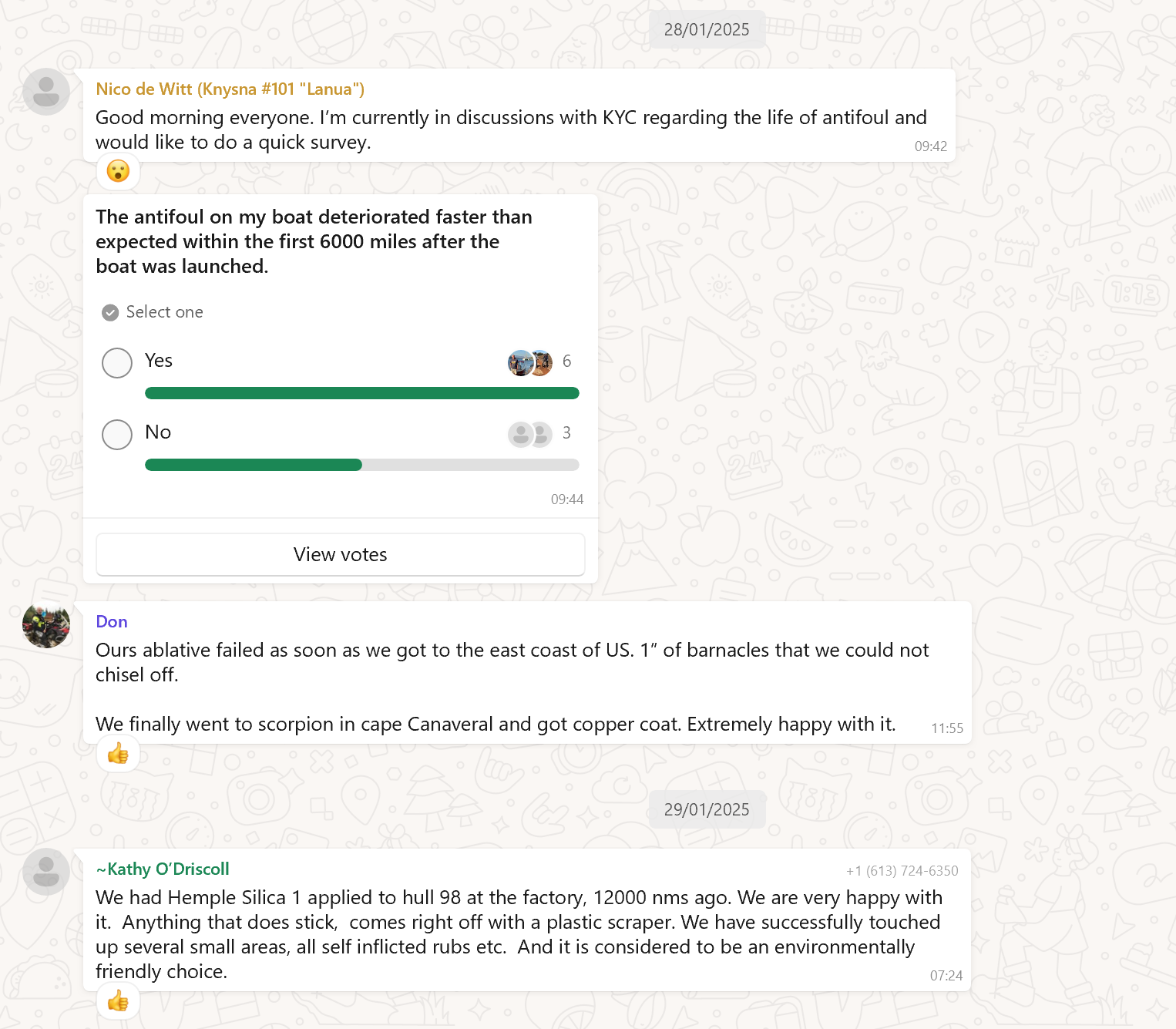Click Kathy O'Driscoll's profile avatar
The image size is (1176, 1029).
tap(46, 872)
